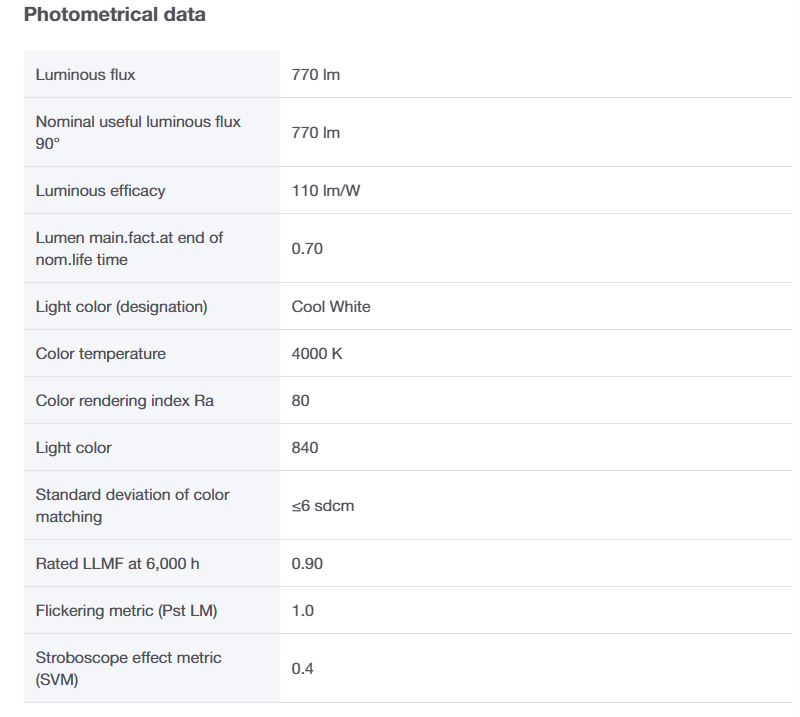
Task: Click the Luminous efficacy row label
Action: pyautogui.click(x=101, y=190)
